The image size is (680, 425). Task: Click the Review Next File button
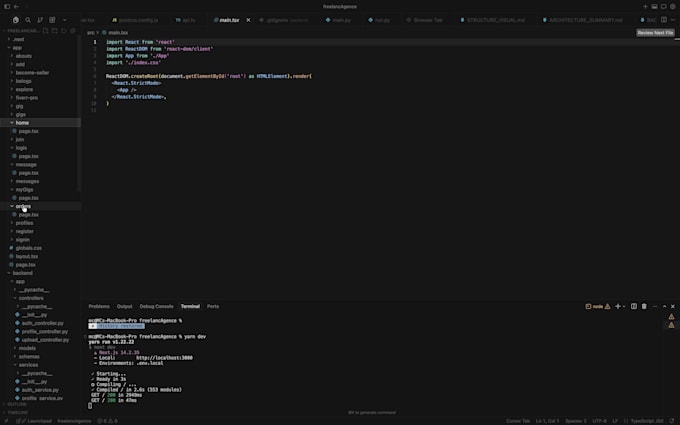click(x=655, y=33)
